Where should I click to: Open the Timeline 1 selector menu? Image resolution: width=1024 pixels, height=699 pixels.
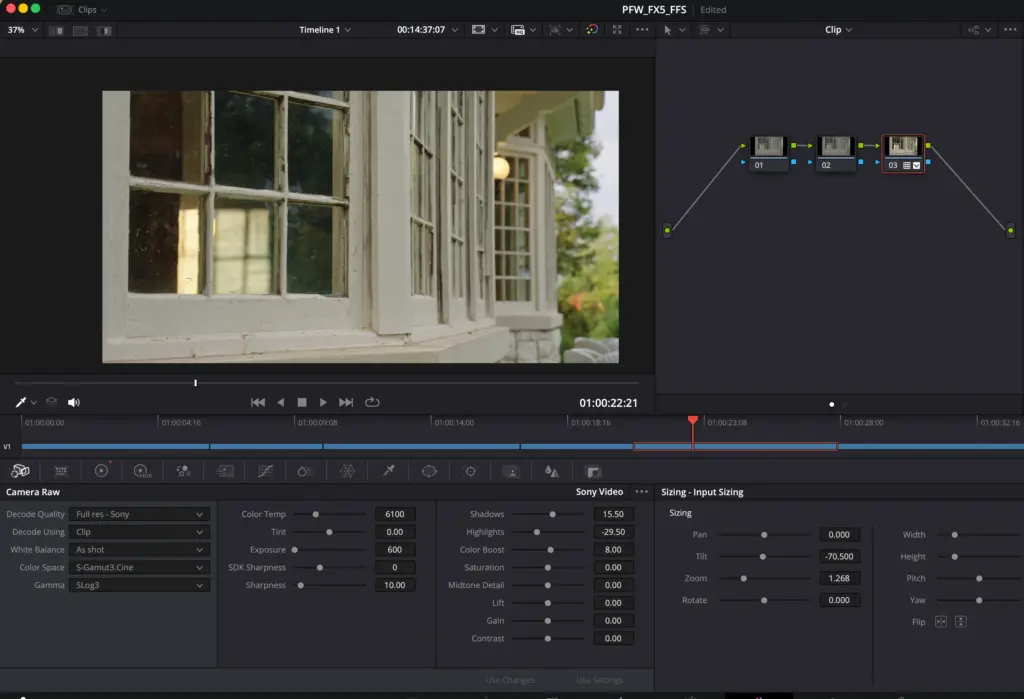325,29
